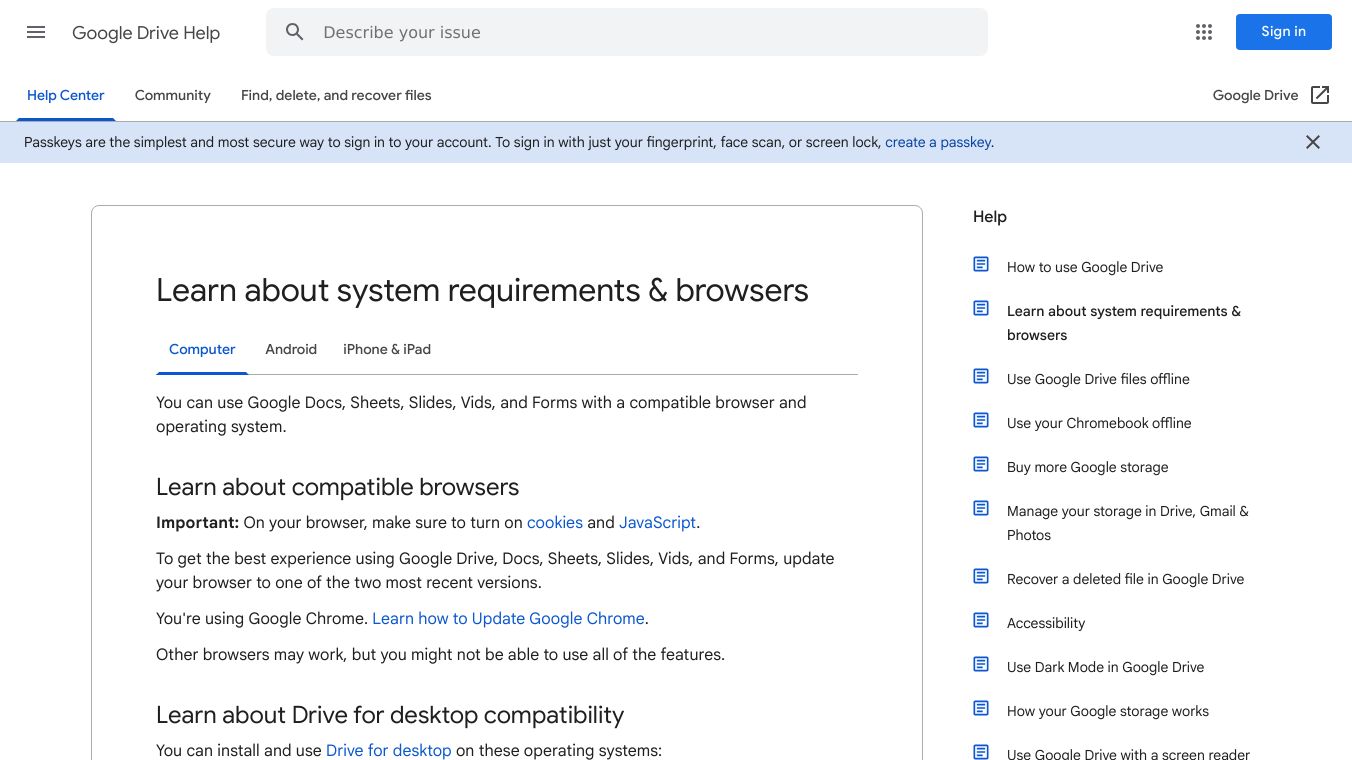Open the create a passkey link
Viewport: 1352px width, 760px height.
(937, 142)
